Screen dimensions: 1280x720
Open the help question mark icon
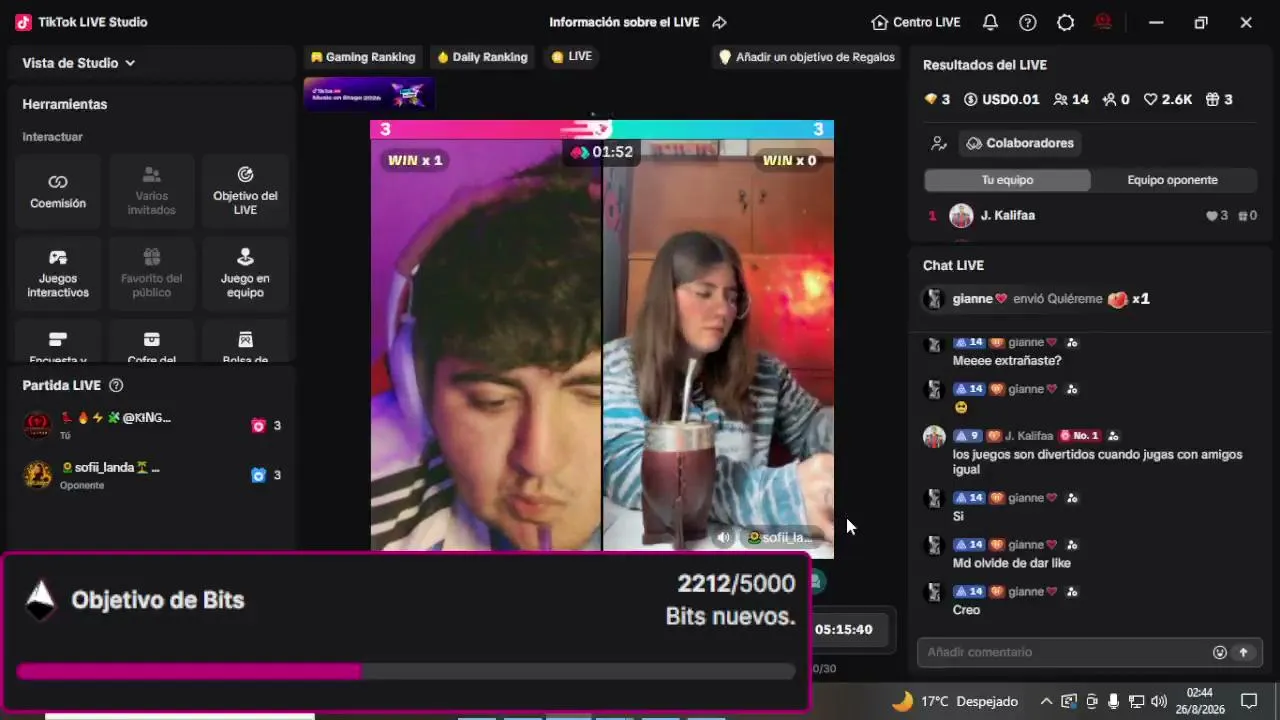pyautogui.click(x=1028, y=22)
